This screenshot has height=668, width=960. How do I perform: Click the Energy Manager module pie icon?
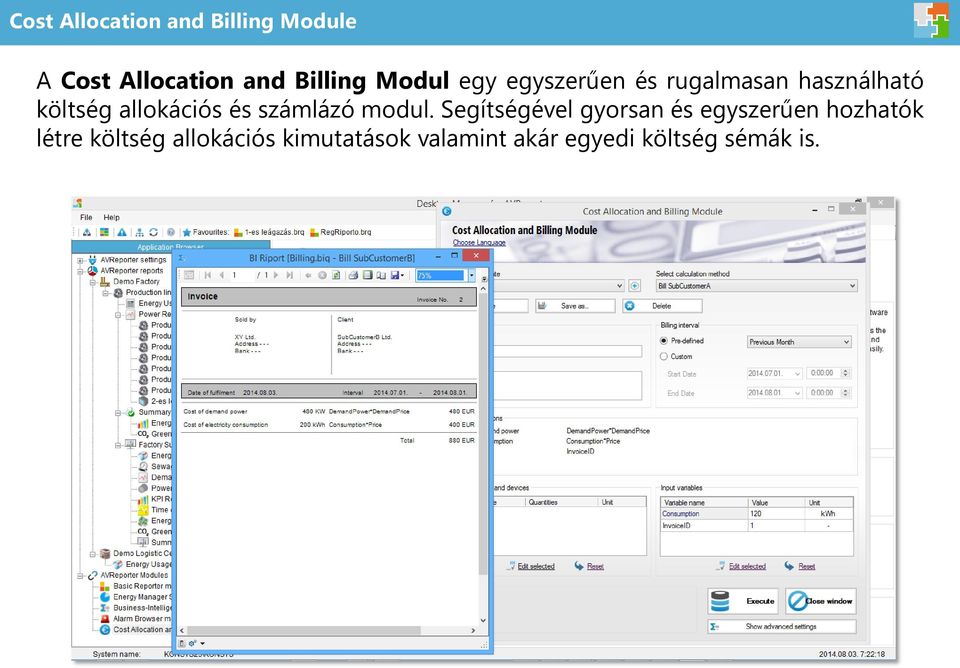coord(105,597)
